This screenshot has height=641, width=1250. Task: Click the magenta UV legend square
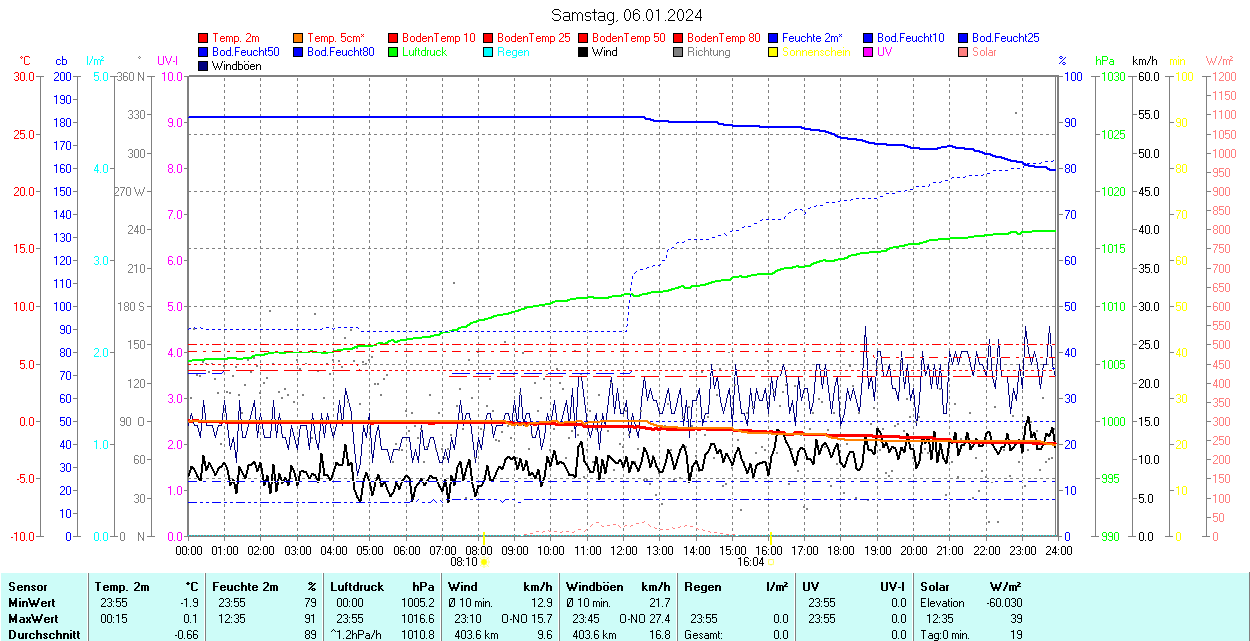coord(868,52)
